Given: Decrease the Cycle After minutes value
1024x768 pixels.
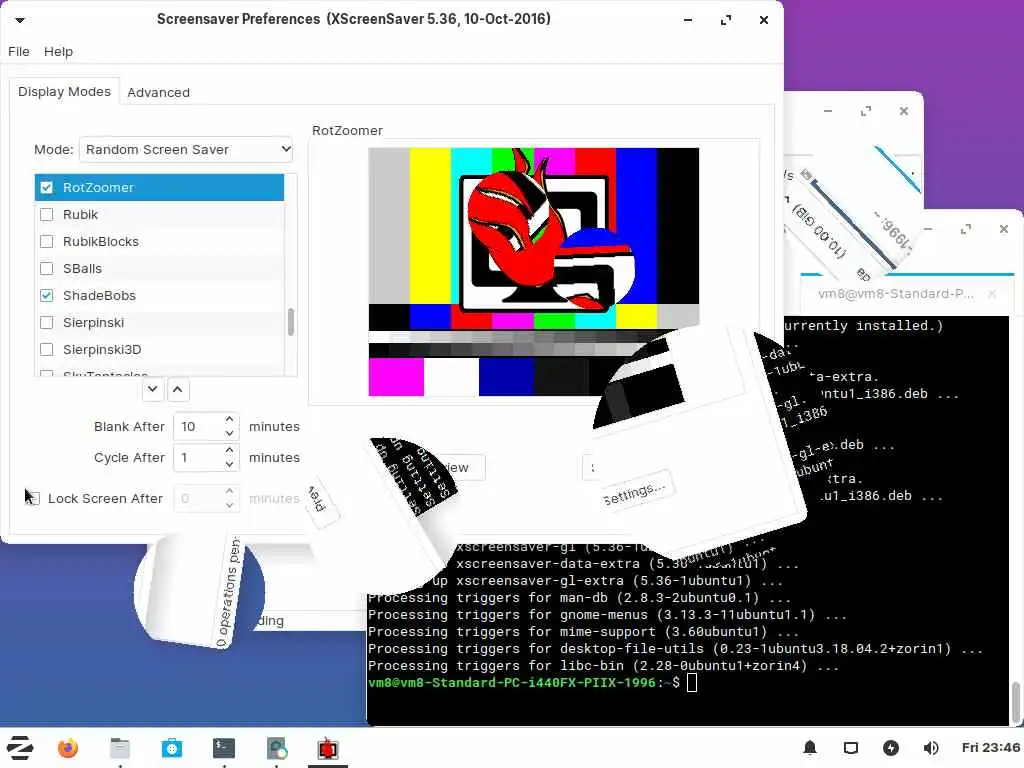Looking at the screenshot, I should 229,464.
